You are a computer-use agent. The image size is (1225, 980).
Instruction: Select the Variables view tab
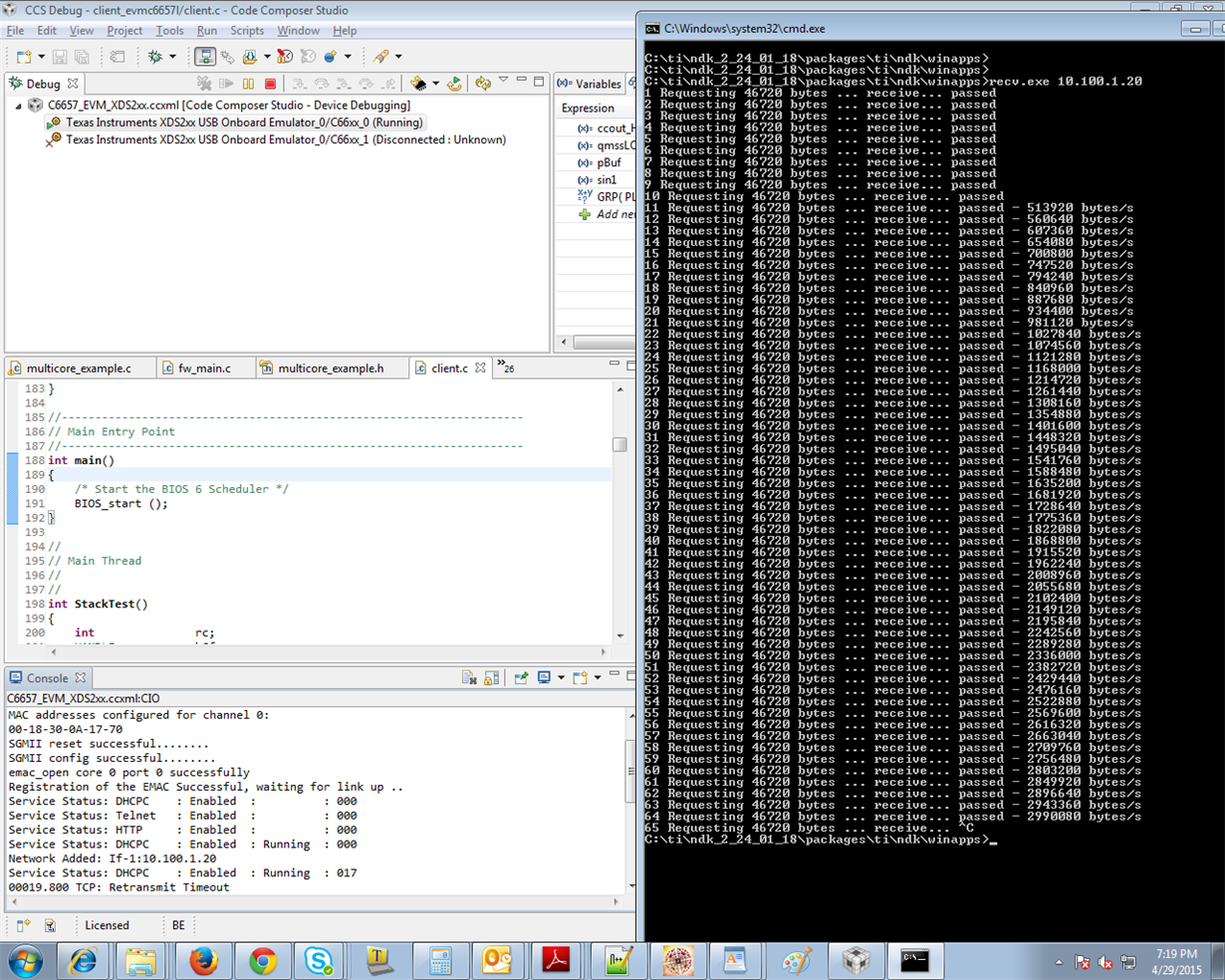[589, 85]
